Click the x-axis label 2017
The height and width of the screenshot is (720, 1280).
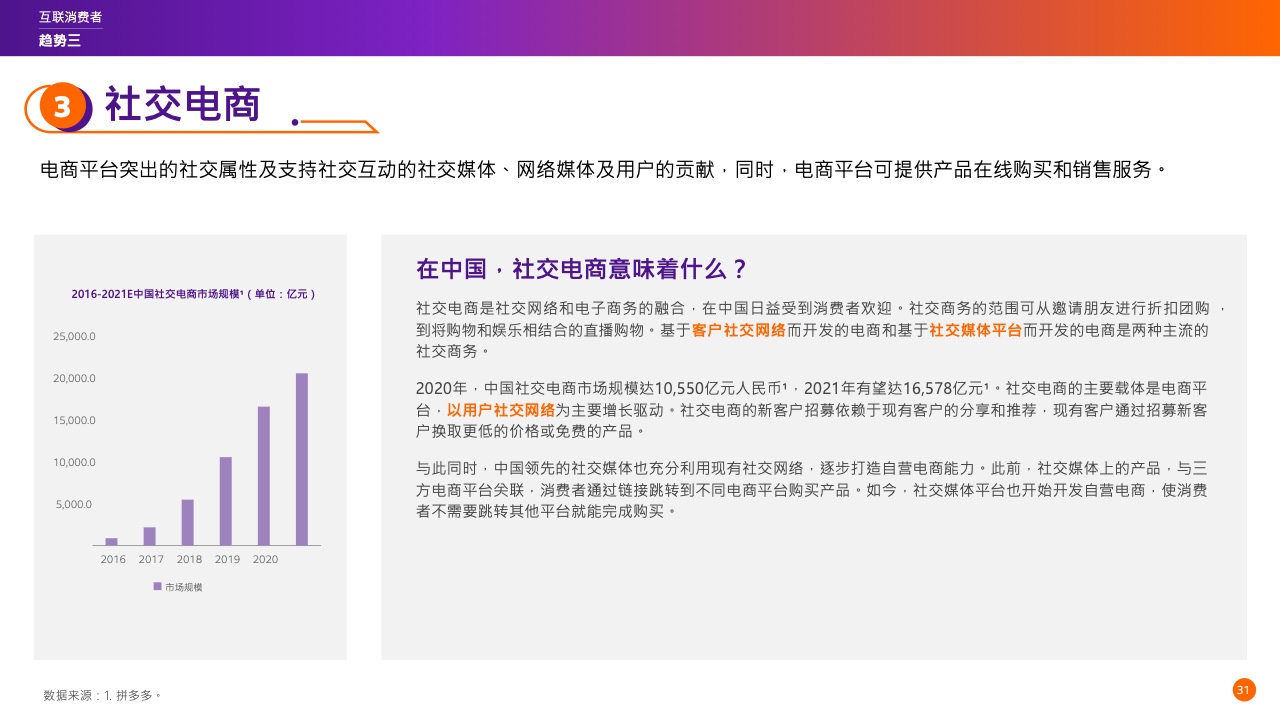pos(151,559)
